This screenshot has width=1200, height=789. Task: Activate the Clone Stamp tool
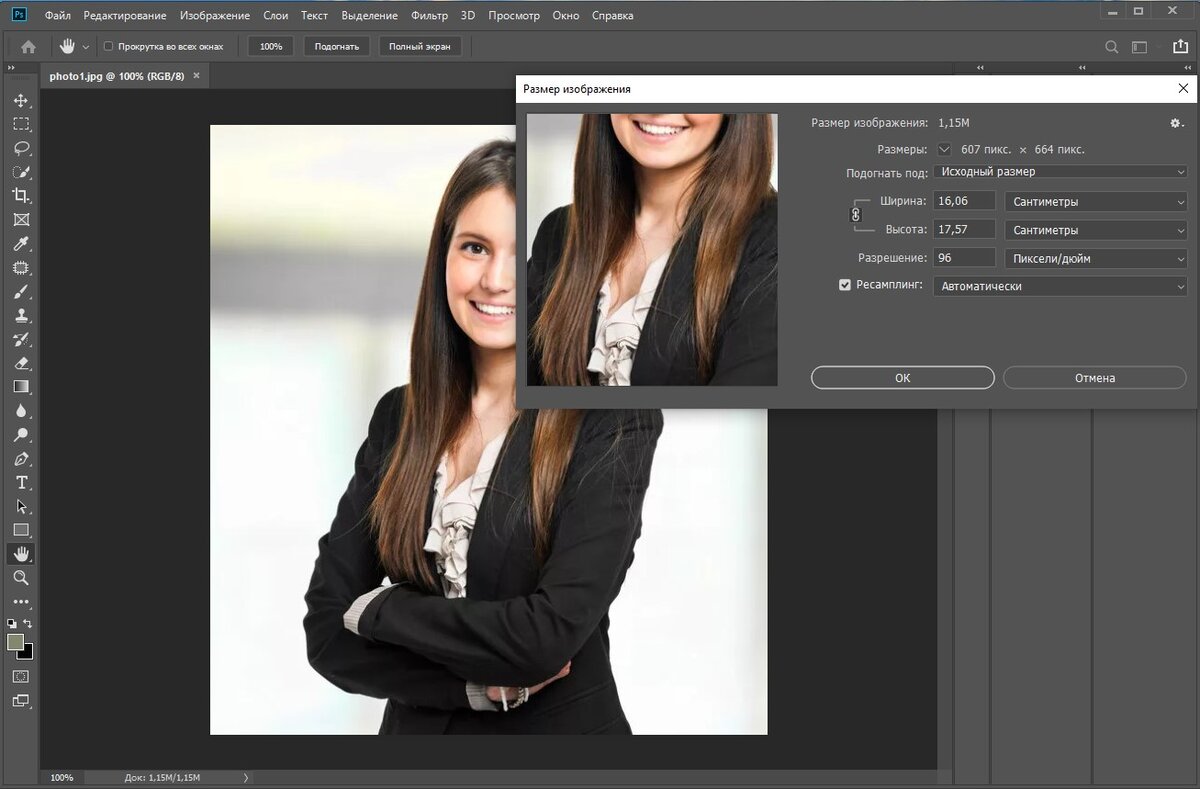pos(21,315)
